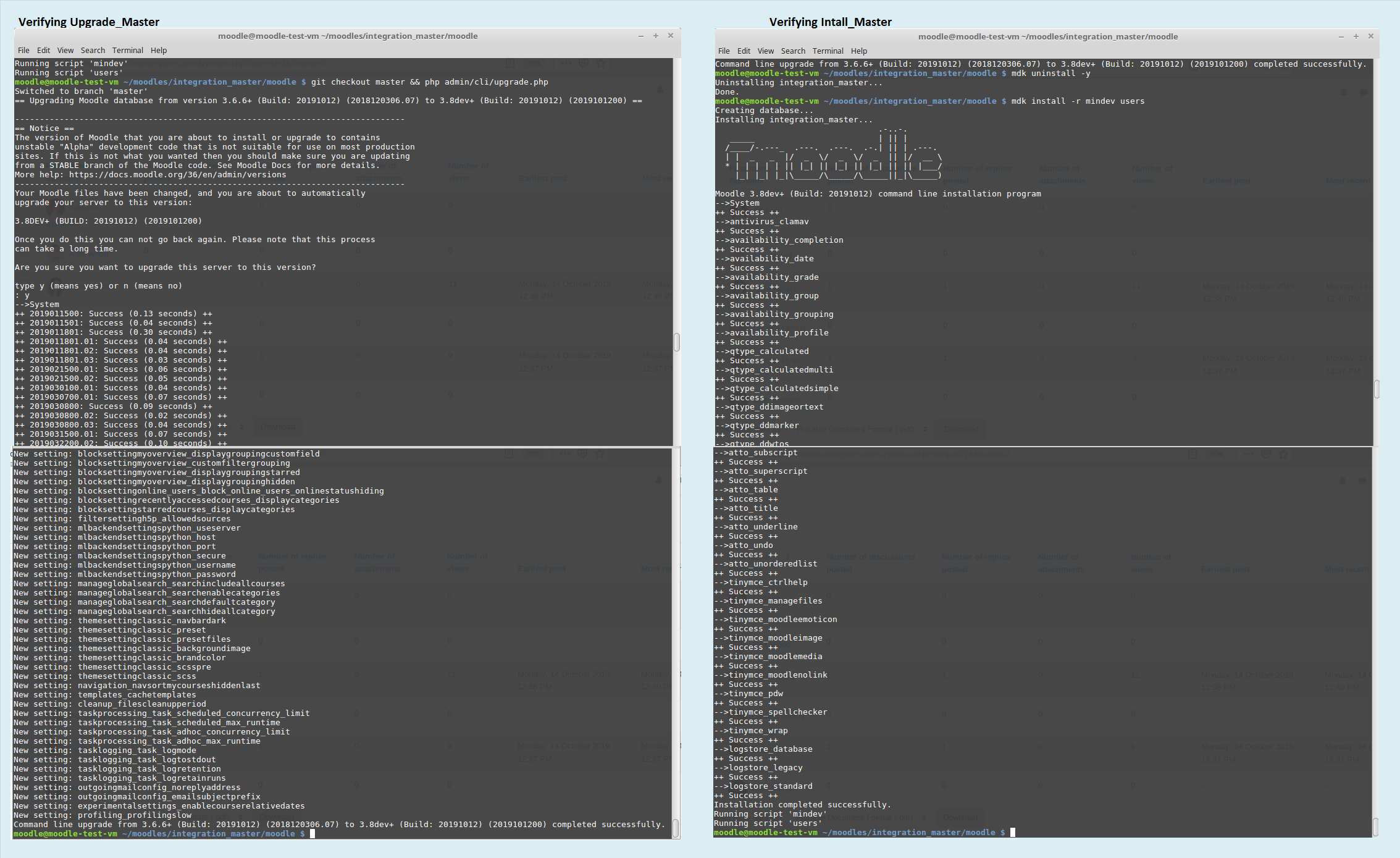Open View menu in Install_Master terminal

pos(766,51)
